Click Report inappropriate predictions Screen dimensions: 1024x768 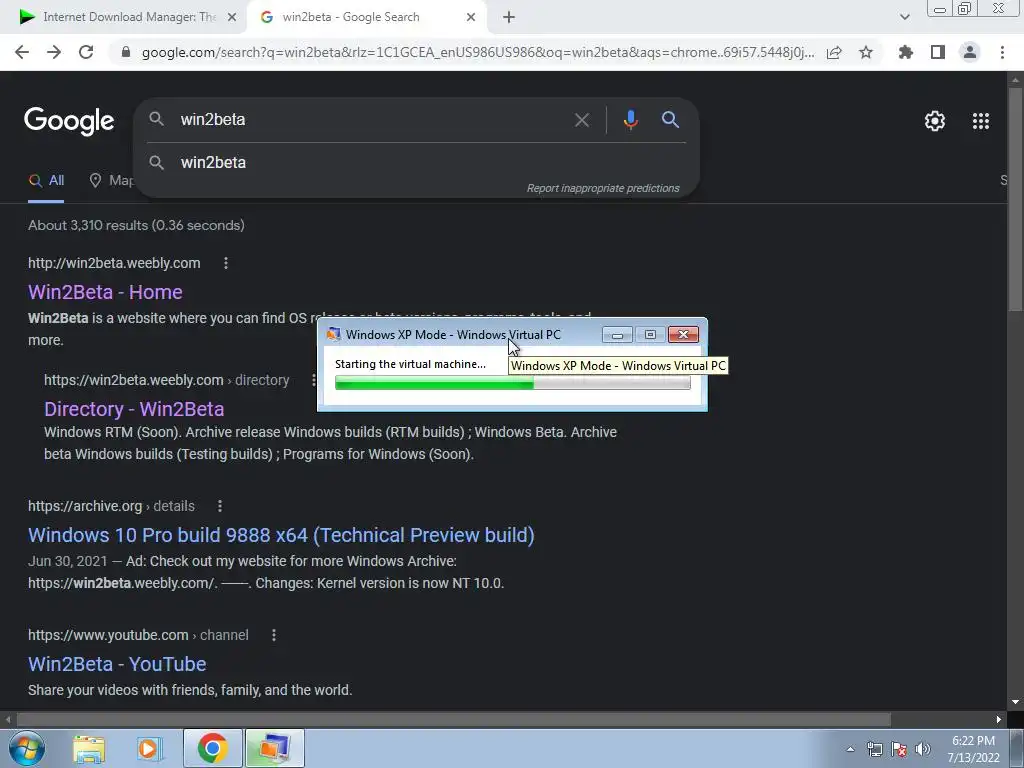[603, 189]
